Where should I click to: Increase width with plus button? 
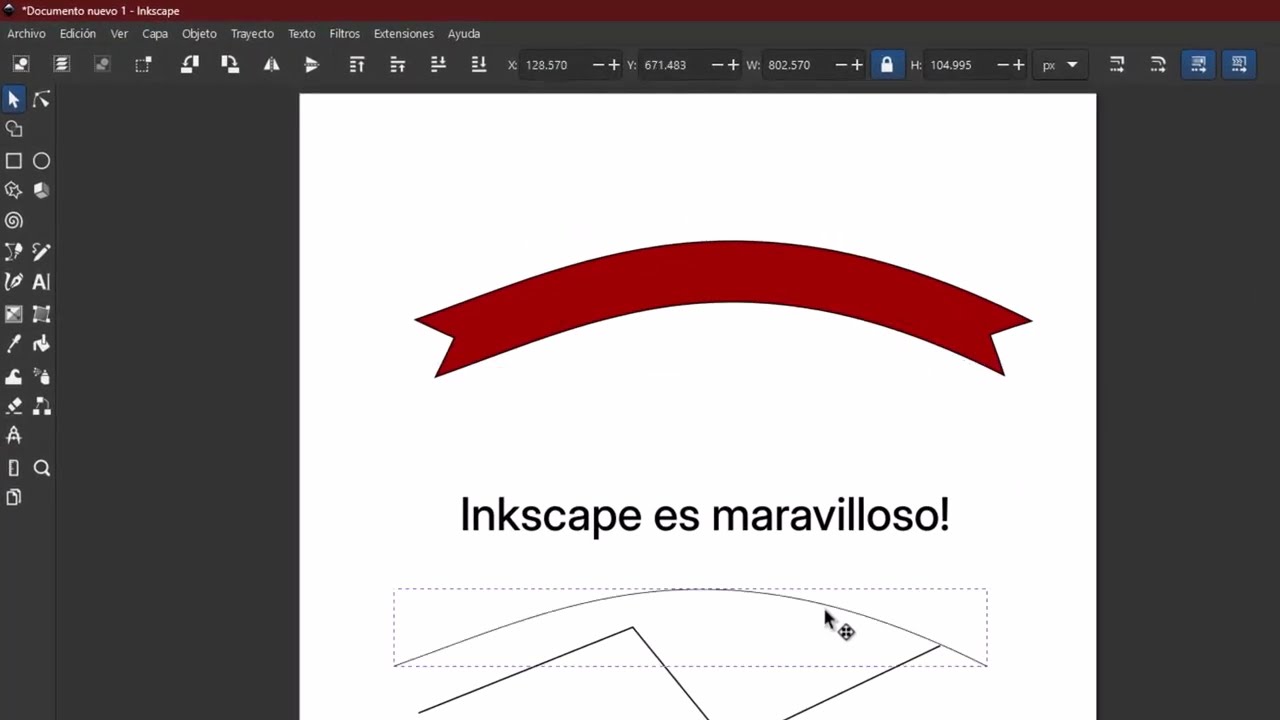[856, 65]
